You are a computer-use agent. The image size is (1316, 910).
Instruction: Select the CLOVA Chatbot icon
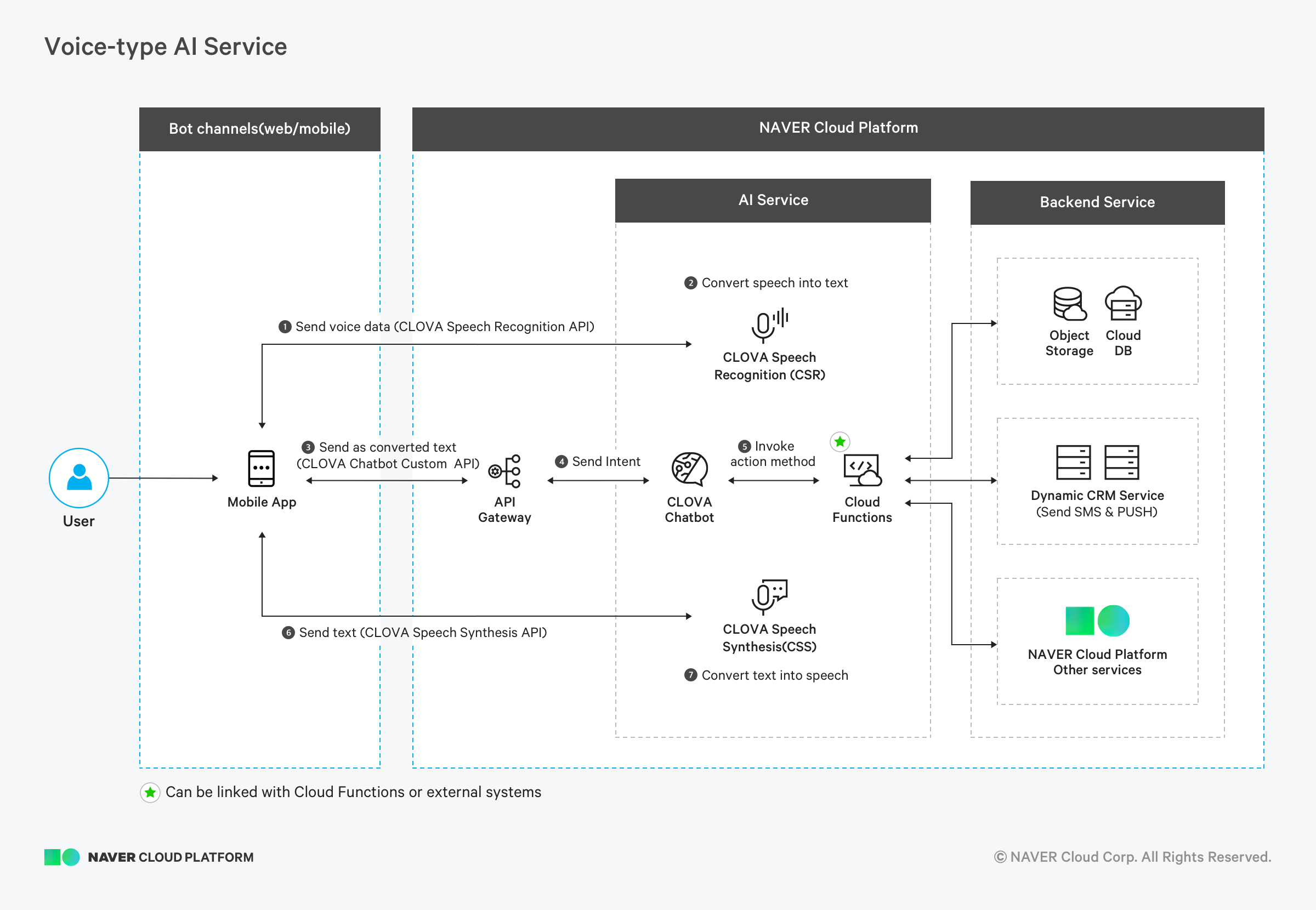pyautogui.click(x=689, y=469)
